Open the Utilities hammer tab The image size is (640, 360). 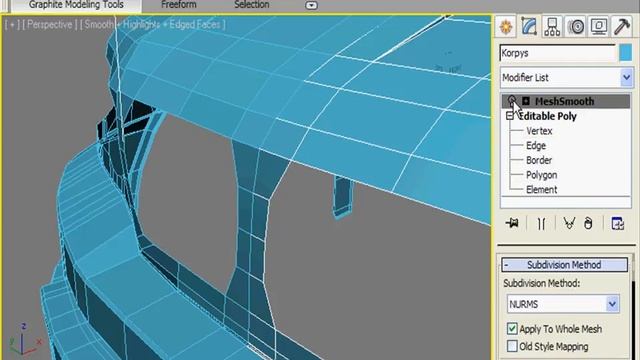622,27
